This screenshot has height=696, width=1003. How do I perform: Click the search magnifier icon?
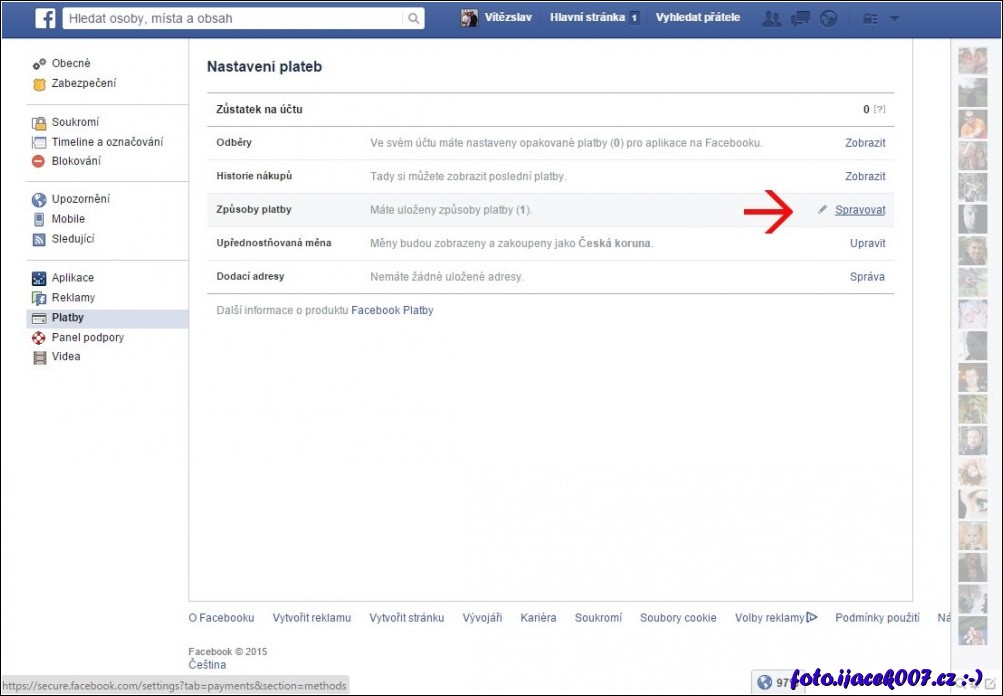413,18
